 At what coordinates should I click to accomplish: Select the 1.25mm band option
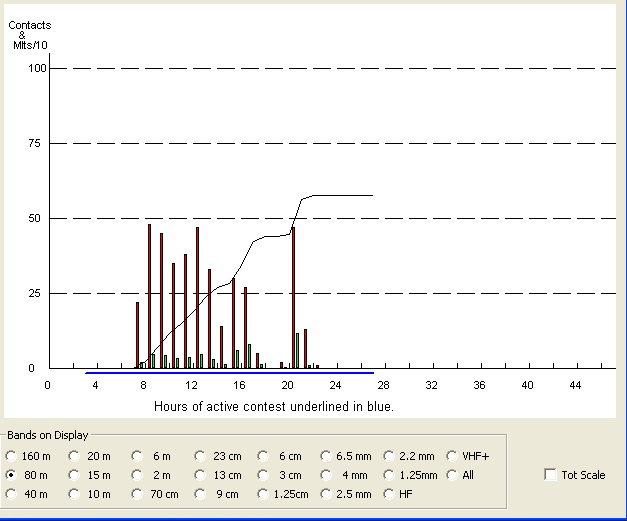(390, 475)
